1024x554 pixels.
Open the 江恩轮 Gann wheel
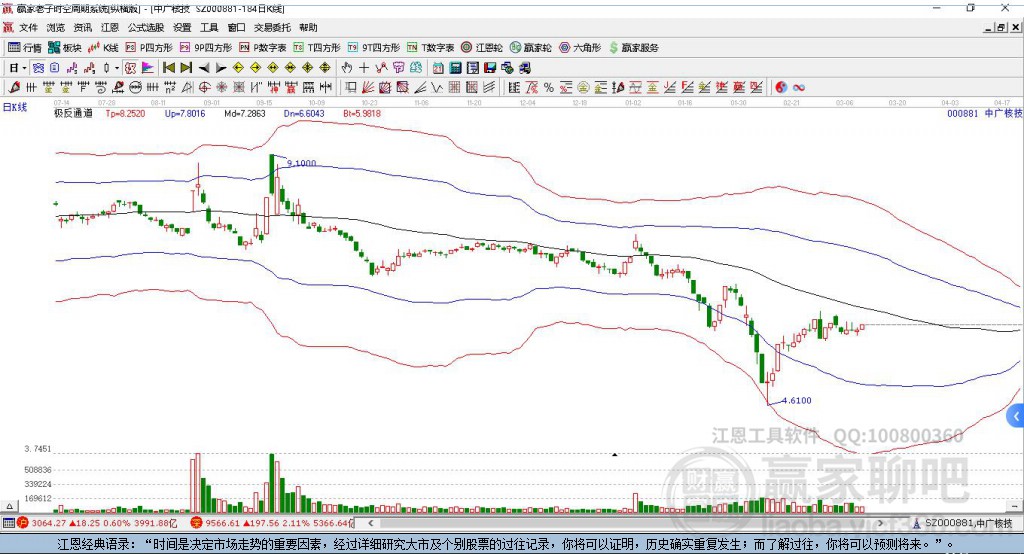coord(482,48)
